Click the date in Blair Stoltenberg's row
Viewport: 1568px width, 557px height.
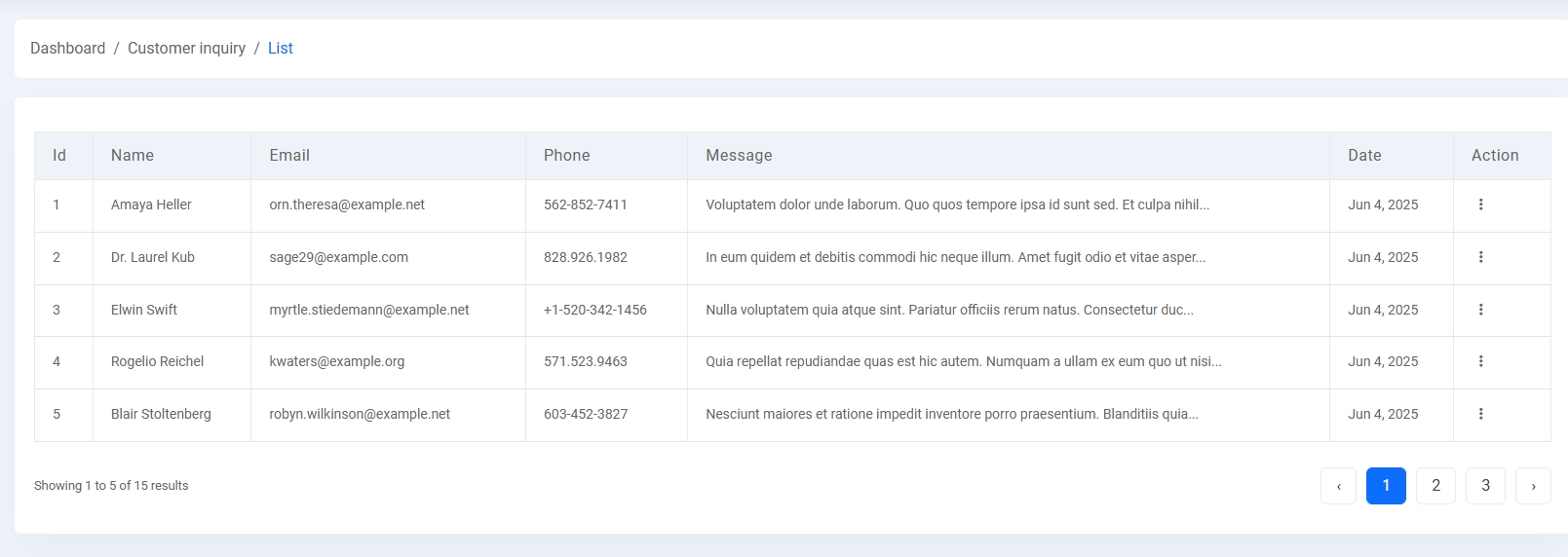click(x=1383, y=414)
